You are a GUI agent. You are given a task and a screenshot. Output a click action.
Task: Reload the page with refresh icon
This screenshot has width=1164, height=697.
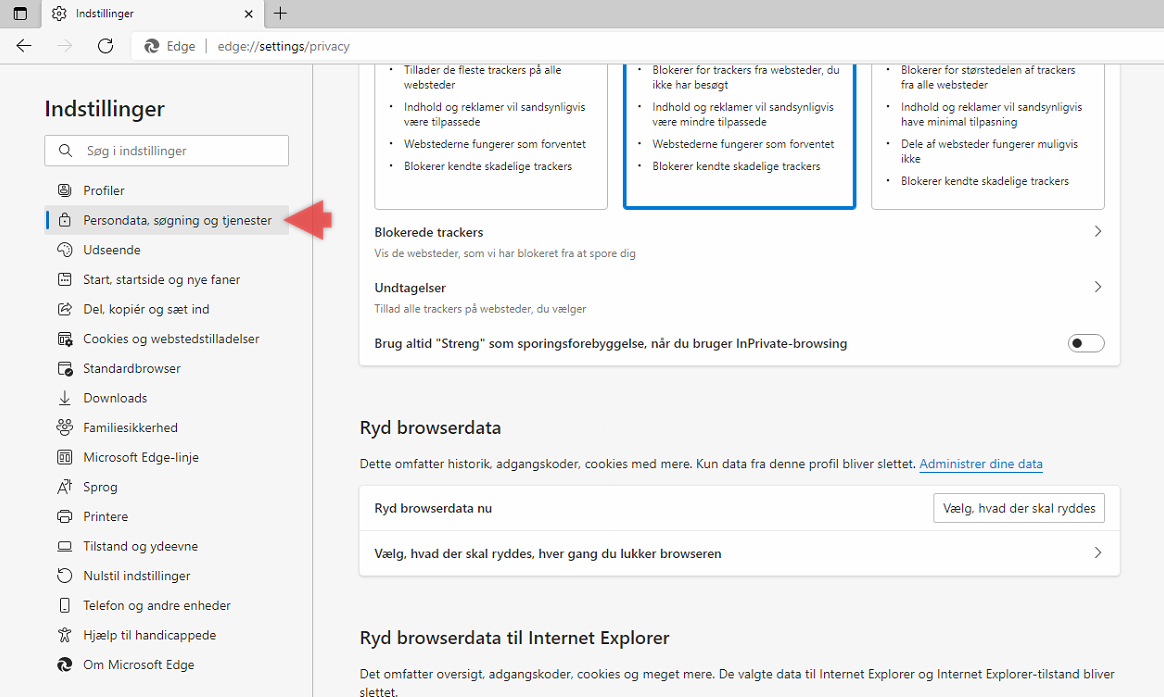[x=105, y=46]
